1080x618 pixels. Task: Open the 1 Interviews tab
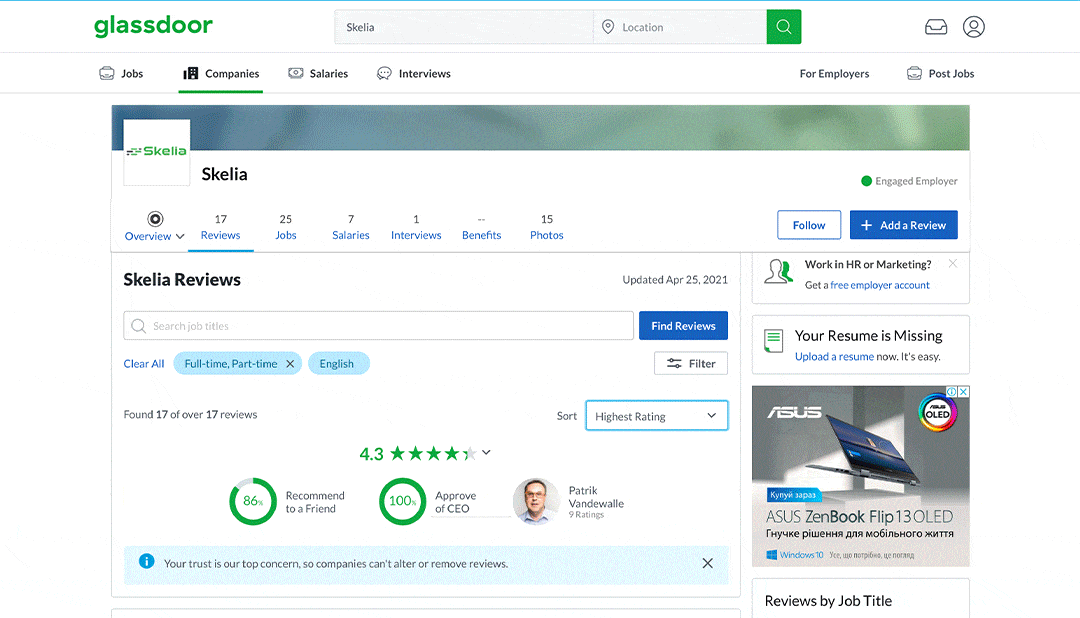[x=416, y=227]
